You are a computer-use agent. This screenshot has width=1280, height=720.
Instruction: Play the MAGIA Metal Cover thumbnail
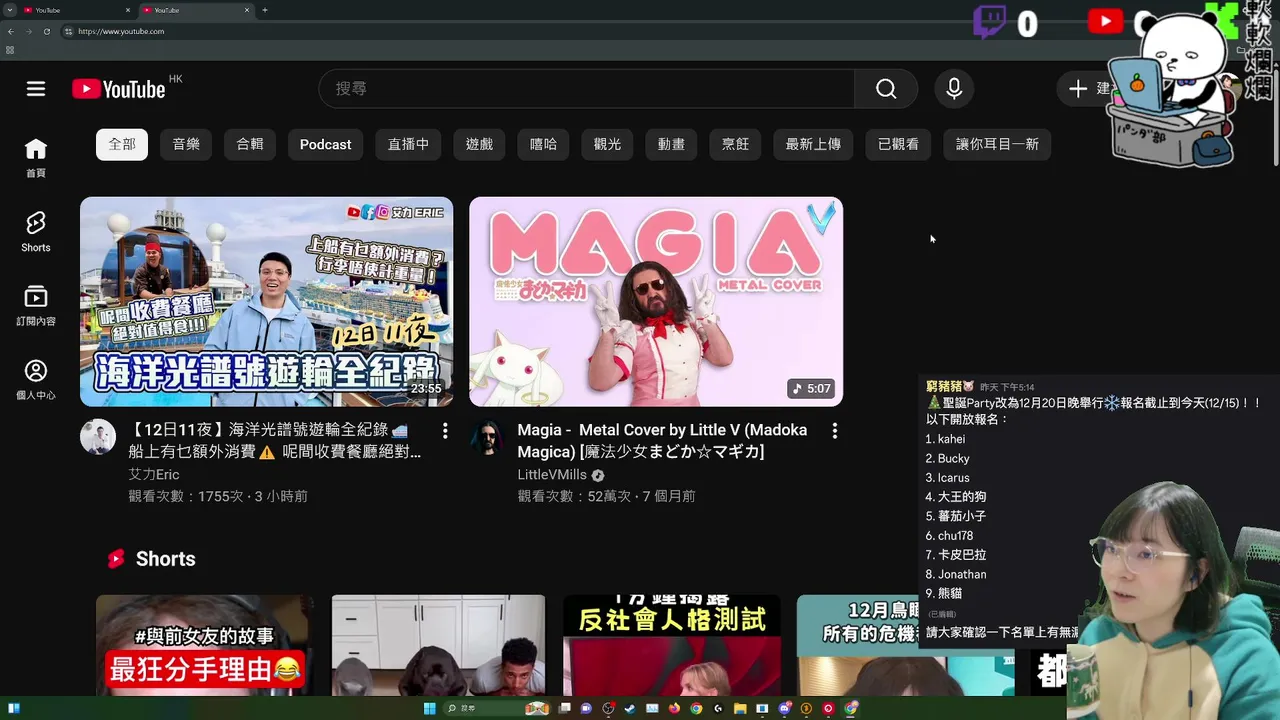pyautogui.click(x=656, y=301)
